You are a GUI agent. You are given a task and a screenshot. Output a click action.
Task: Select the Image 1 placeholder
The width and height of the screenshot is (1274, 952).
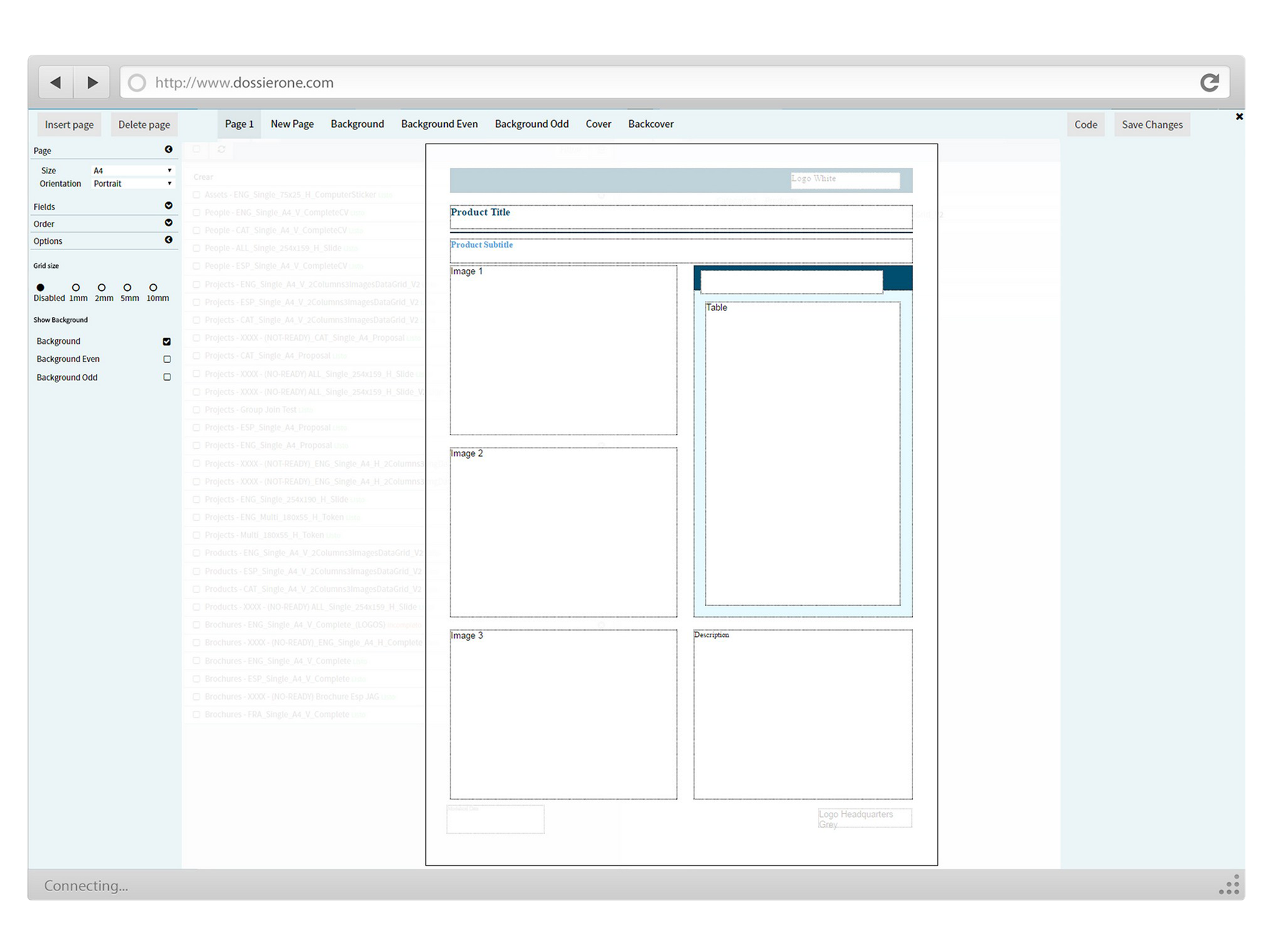563,350
